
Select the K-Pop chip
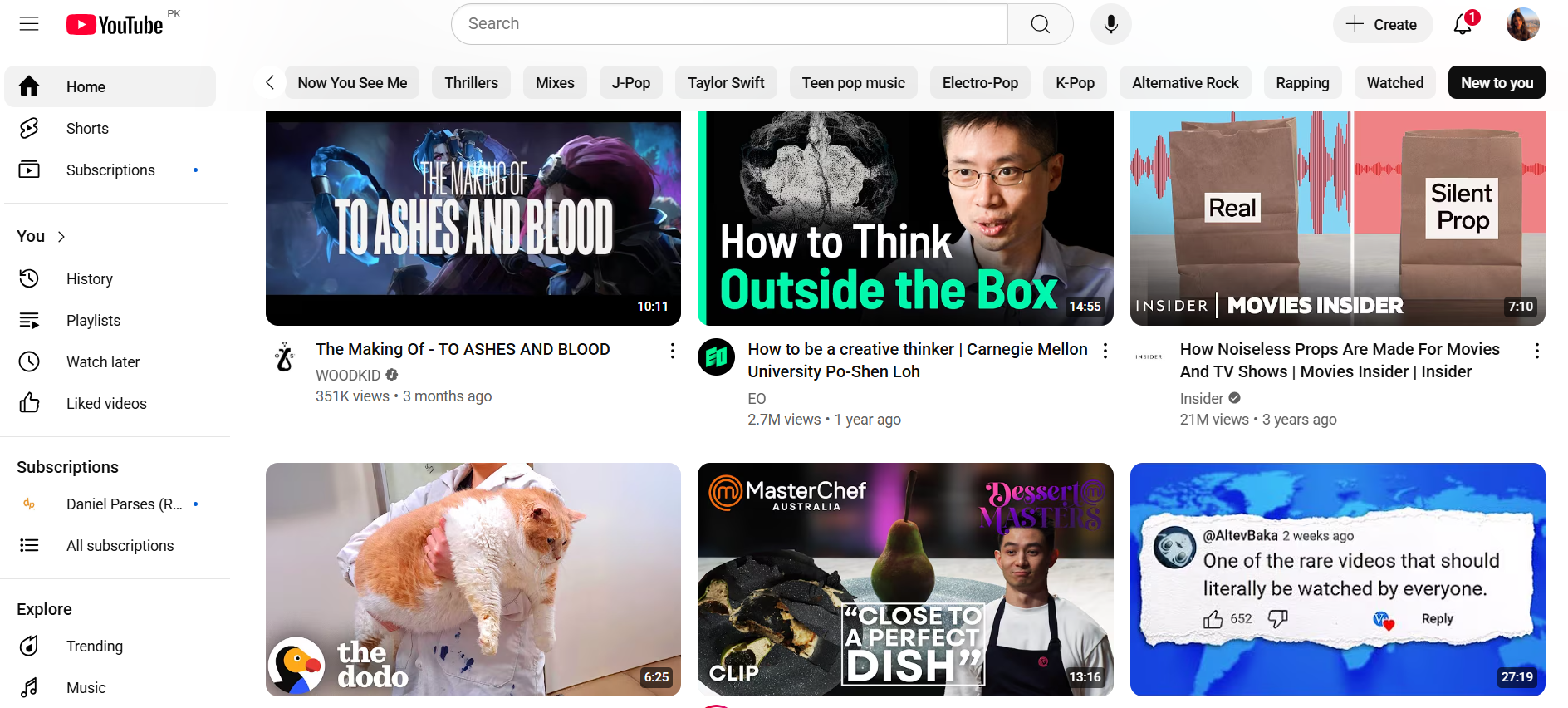(1075, 82)
